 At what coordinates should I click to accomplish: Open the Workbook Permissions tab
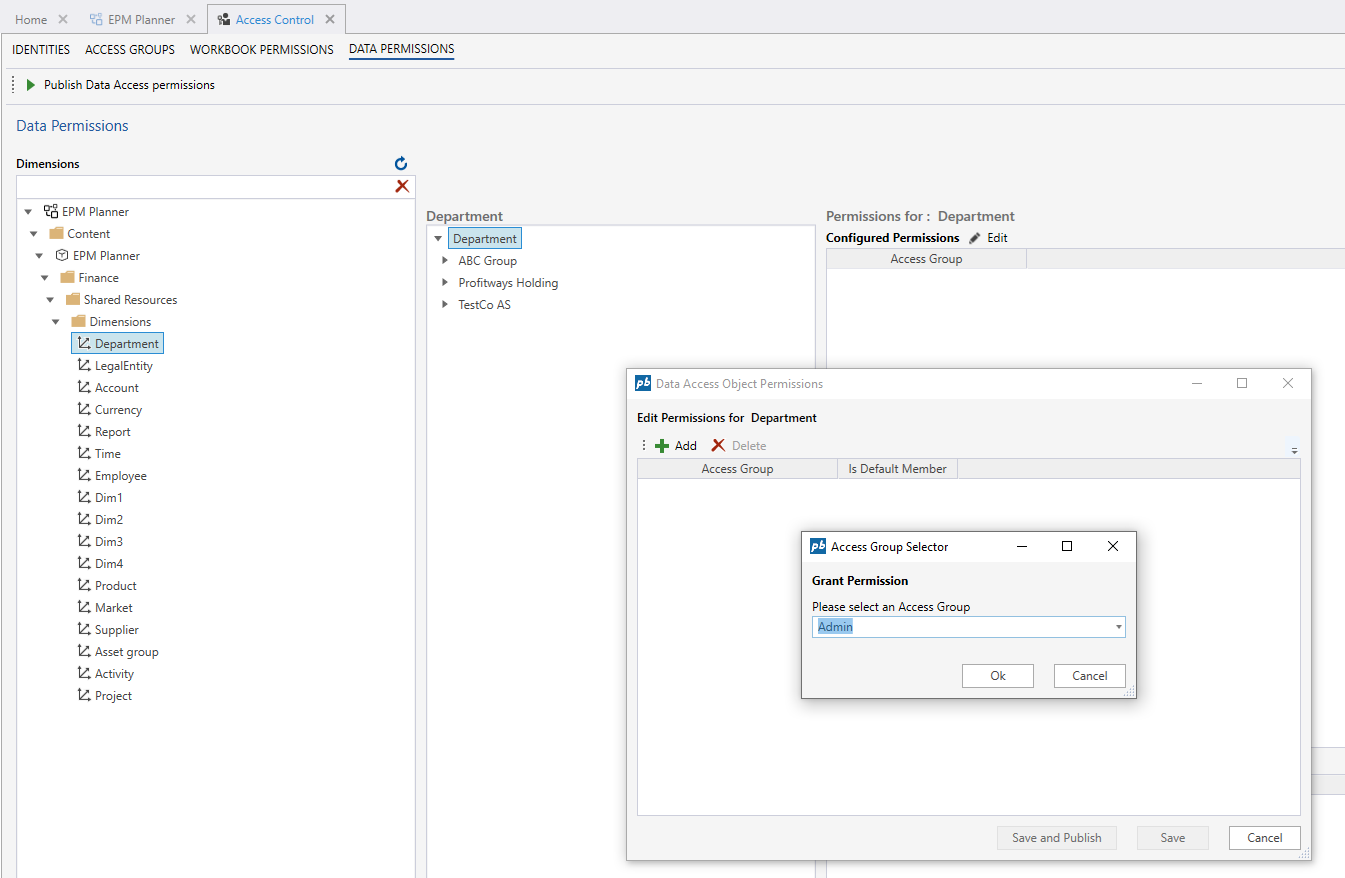261,50
